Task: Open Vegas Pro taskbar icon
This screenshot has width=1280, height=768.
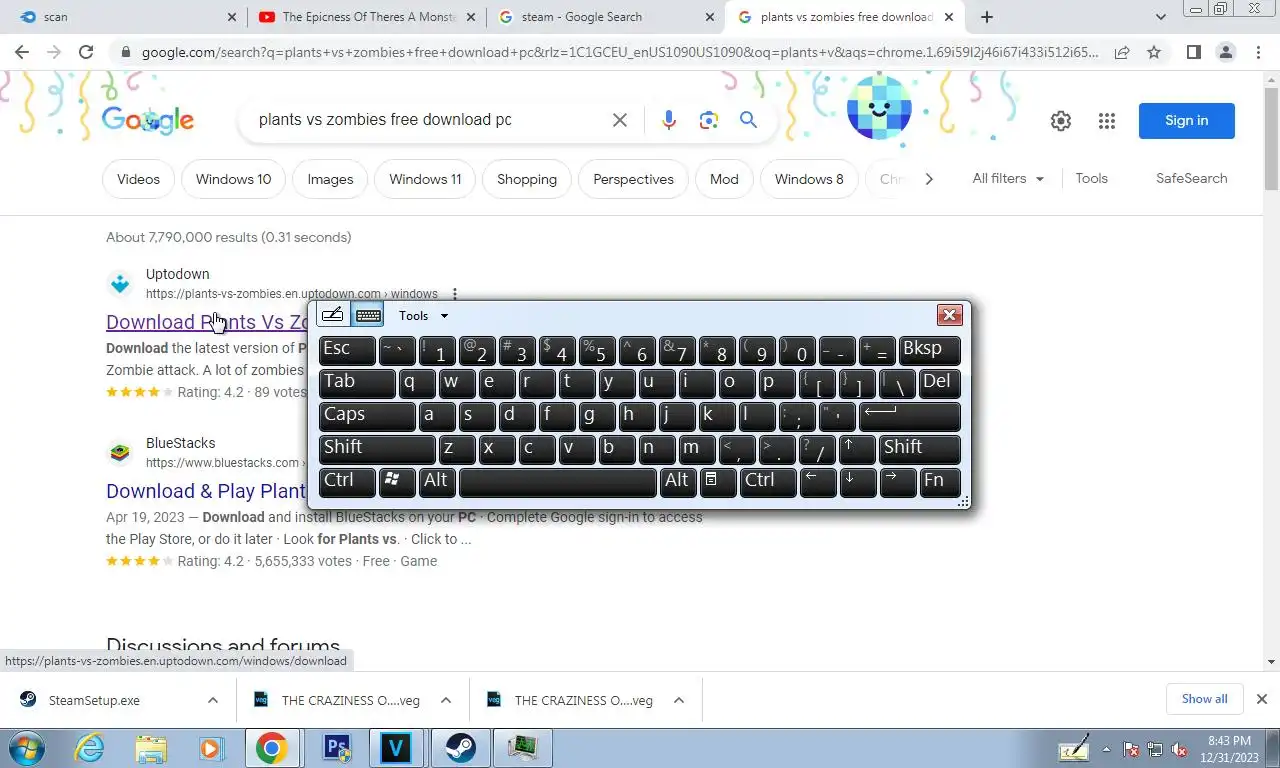Action: (397, 748)
